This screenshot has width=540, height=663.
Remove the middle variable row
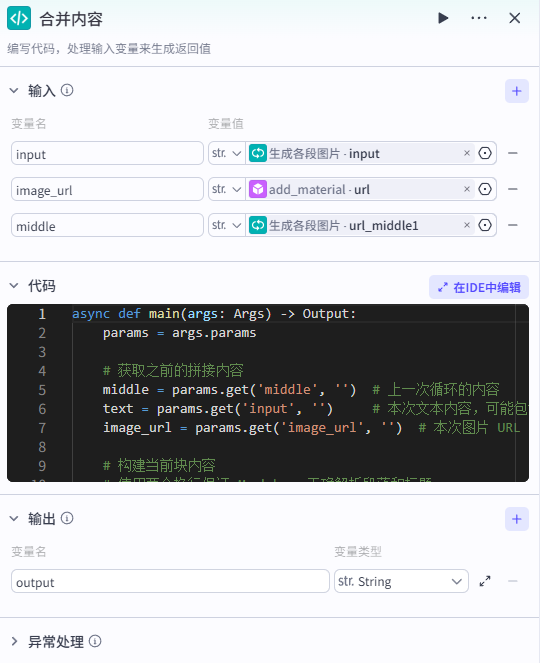click(513, 225)
